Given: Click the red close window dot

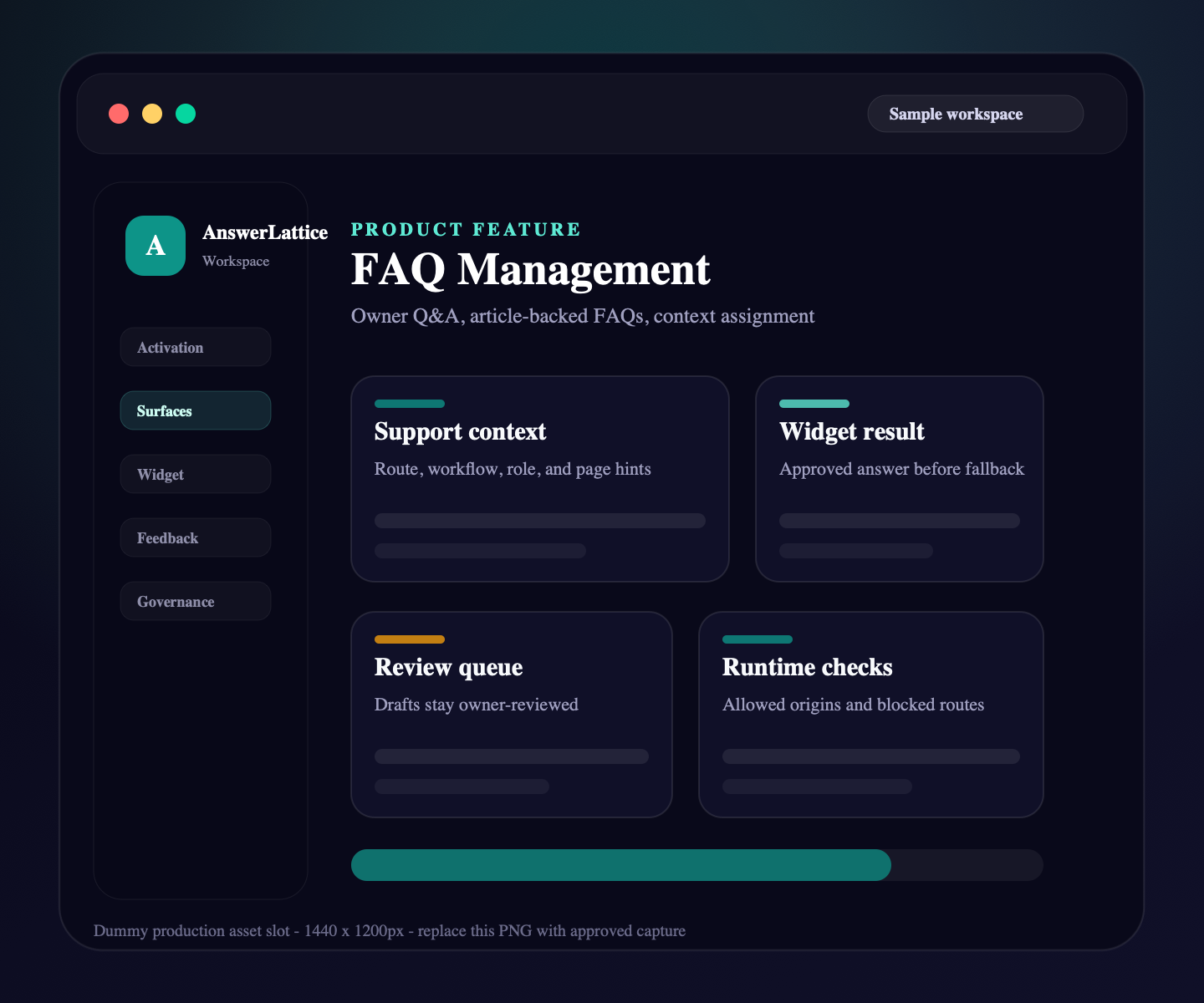Looking at the screenshot, I should (x=119, y=114).
